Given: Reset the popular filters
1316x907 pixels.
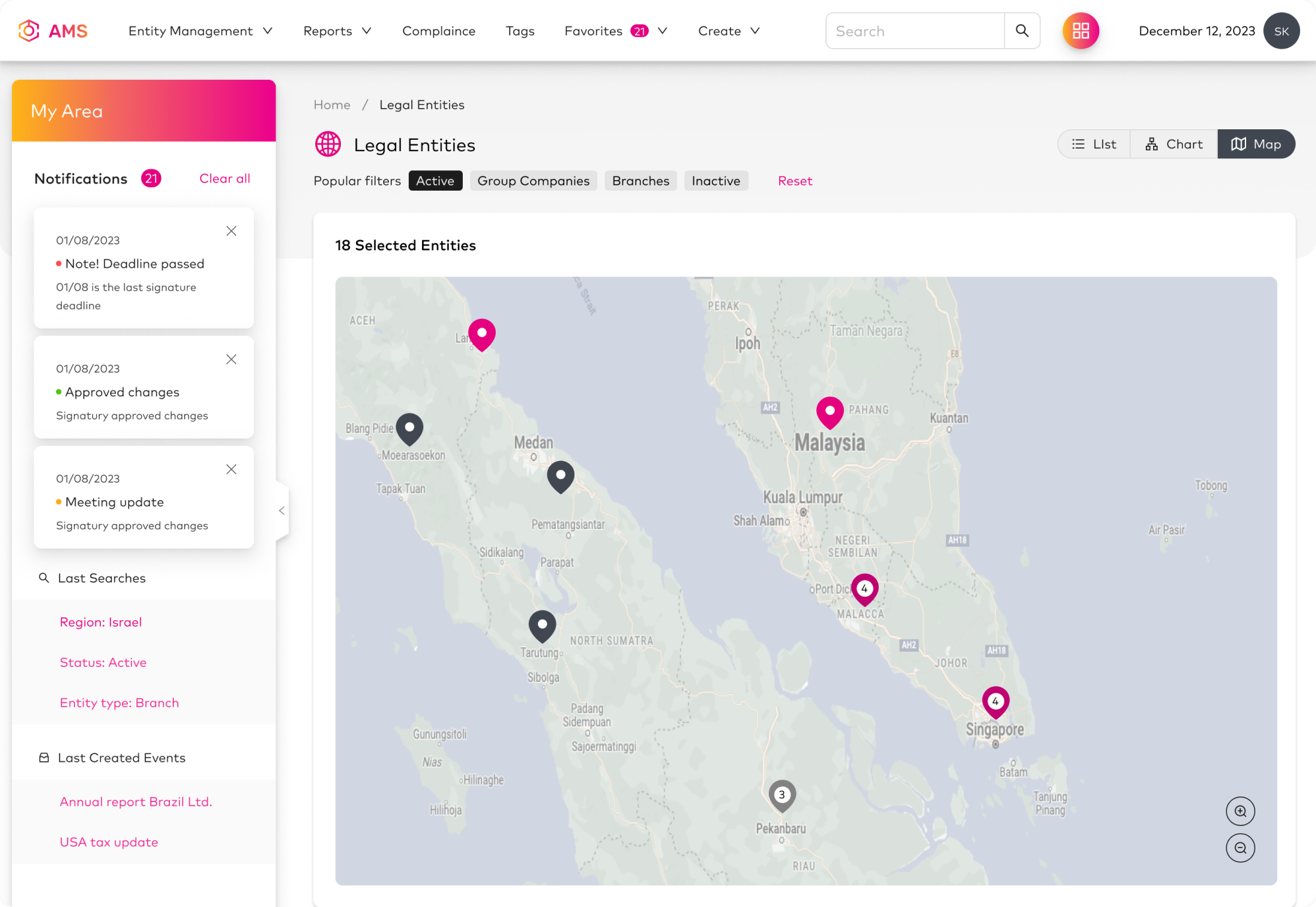Looking at the screenshot, I should [x=795, y=181].
